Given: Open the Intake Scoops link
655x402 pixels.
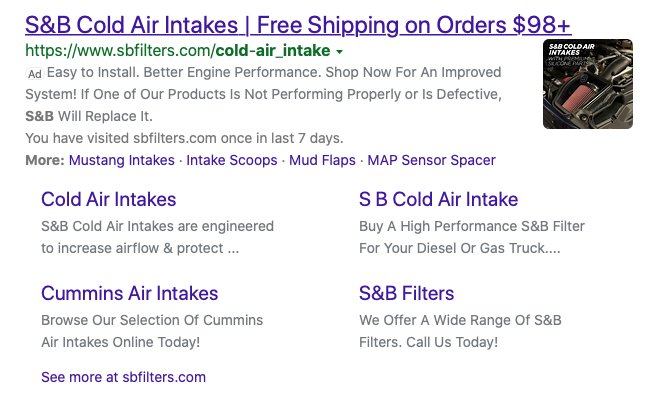Looking at the screenshot, I should click(x=232, y=160).
